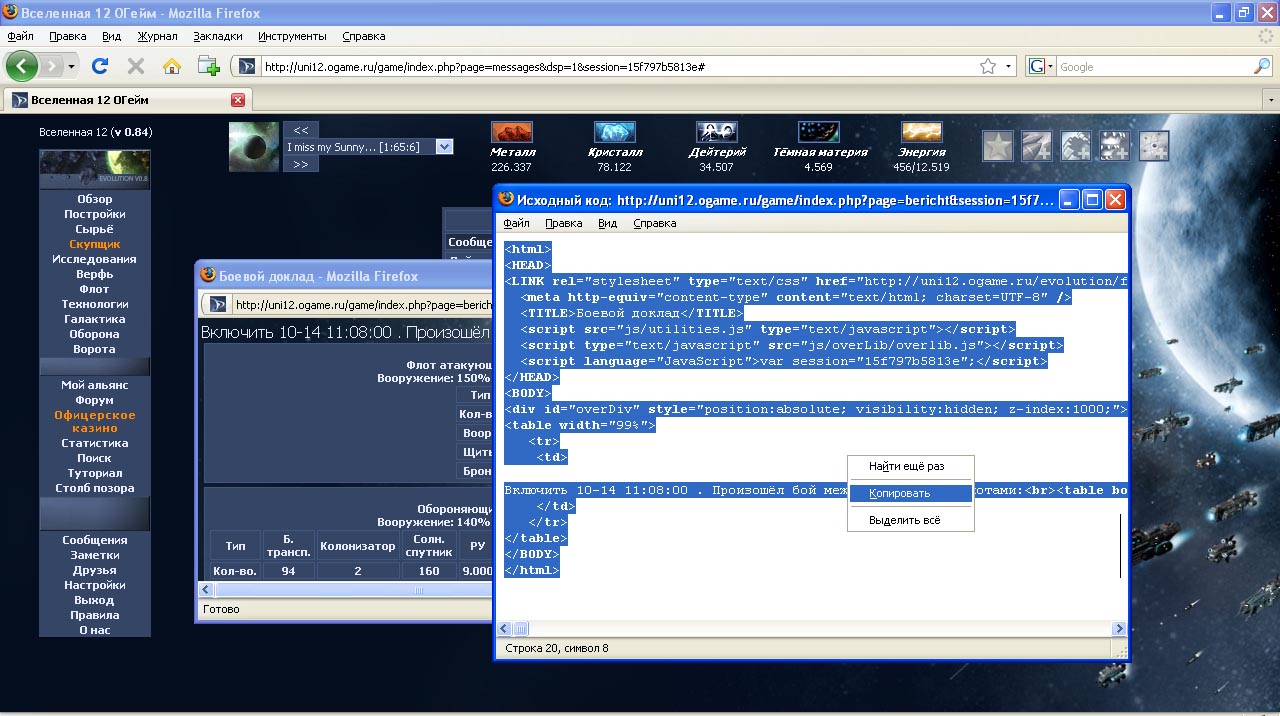This screenshot has height=716, width=1280.
Task: Open the Закладки menu
Action: [218, 36]
